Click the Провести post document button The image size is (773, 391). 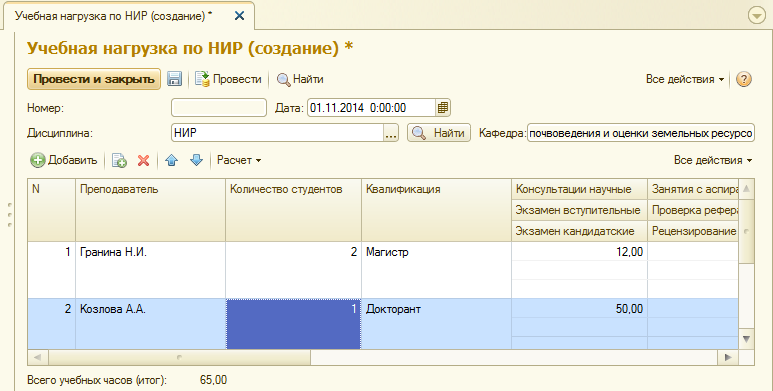(228, 79)
